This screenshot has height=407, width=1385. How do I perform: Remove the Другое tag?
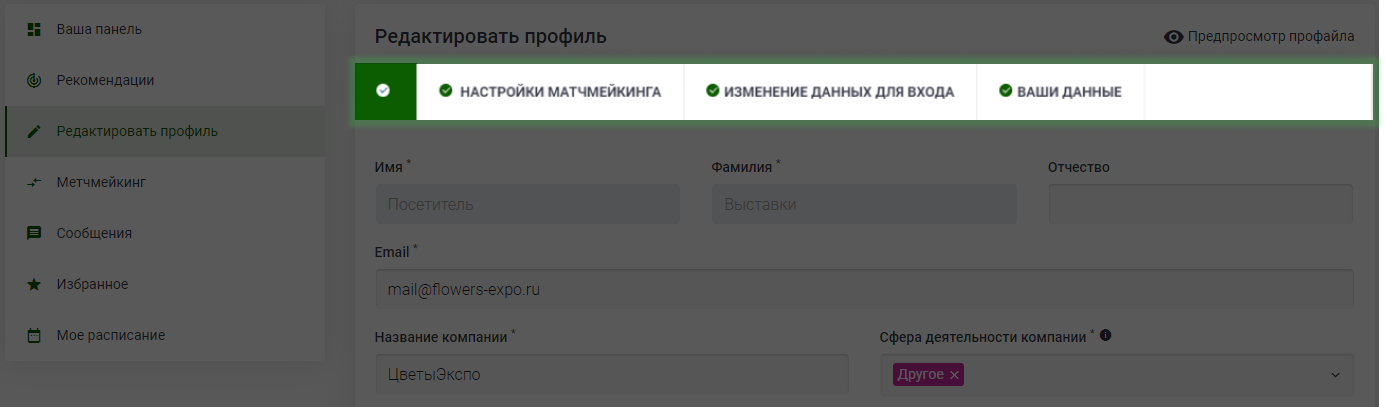click(954, 375)
